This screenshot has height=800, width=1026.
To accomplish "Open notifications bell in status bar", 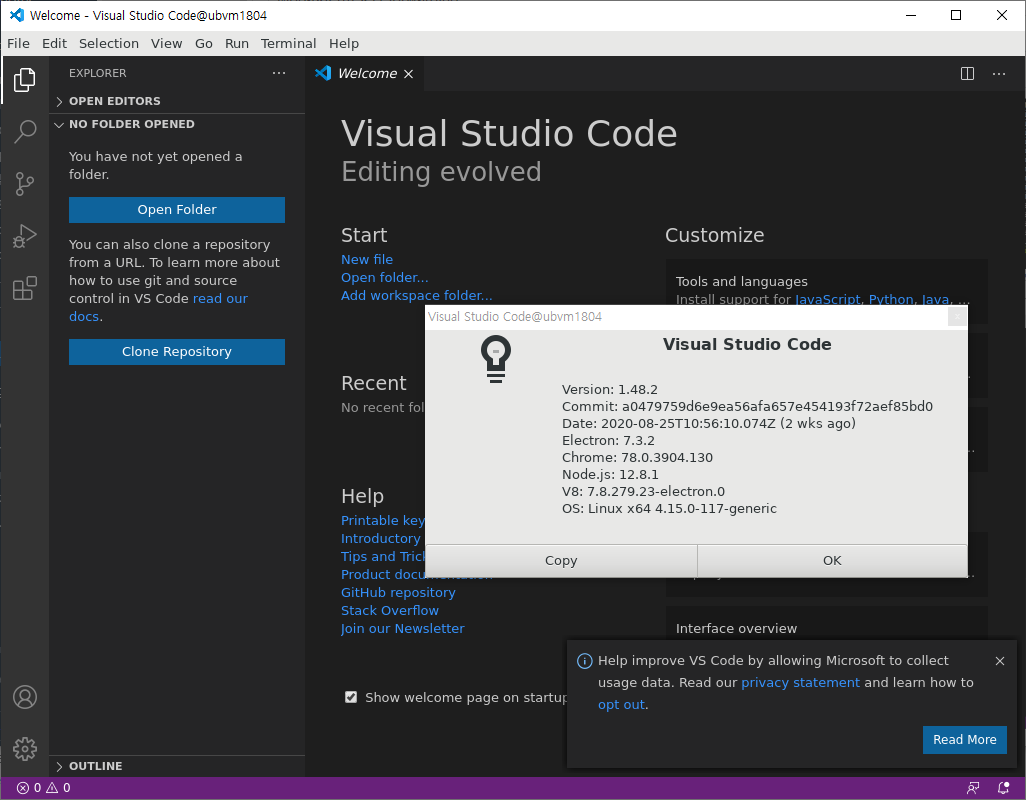I will [x=1003, y=788].
